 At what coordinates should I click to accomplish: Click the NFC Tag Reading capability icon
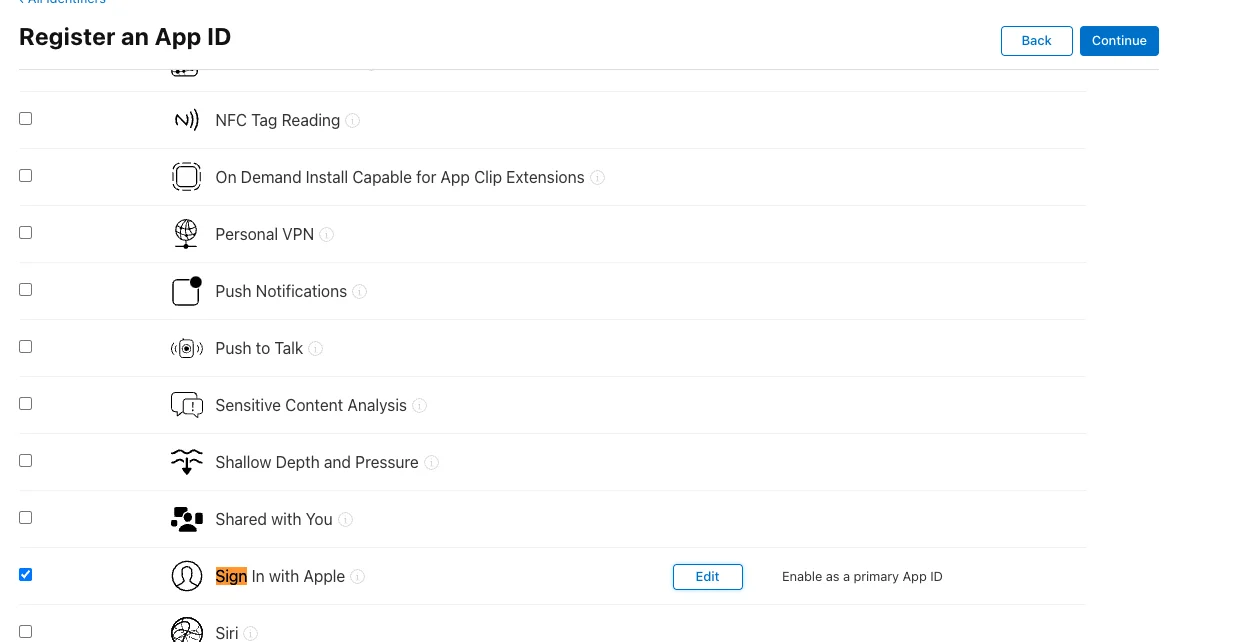[186, 119]
